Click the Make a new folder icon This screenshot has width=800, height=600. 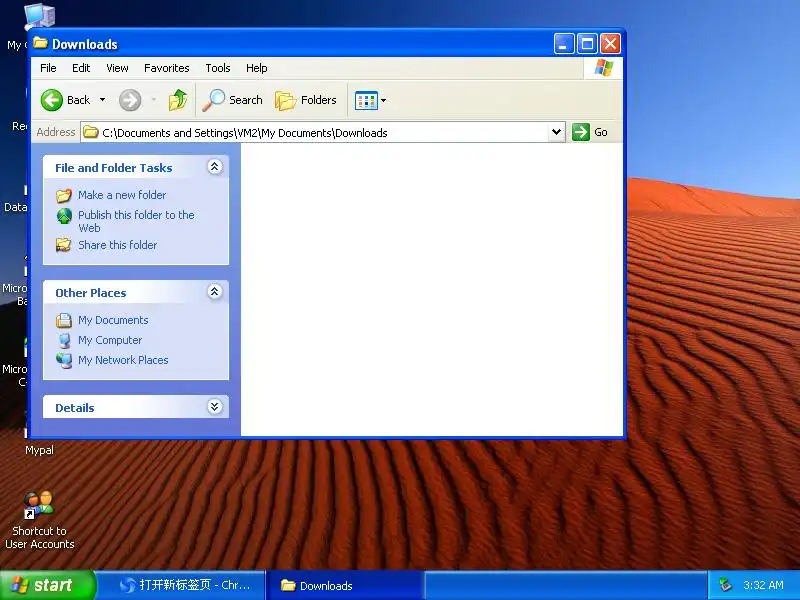[x=64, y=195]
